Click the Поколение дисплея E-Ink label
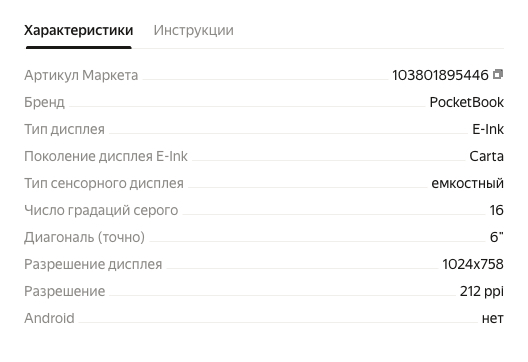The image size is (528, 362). tap(106, 156)
